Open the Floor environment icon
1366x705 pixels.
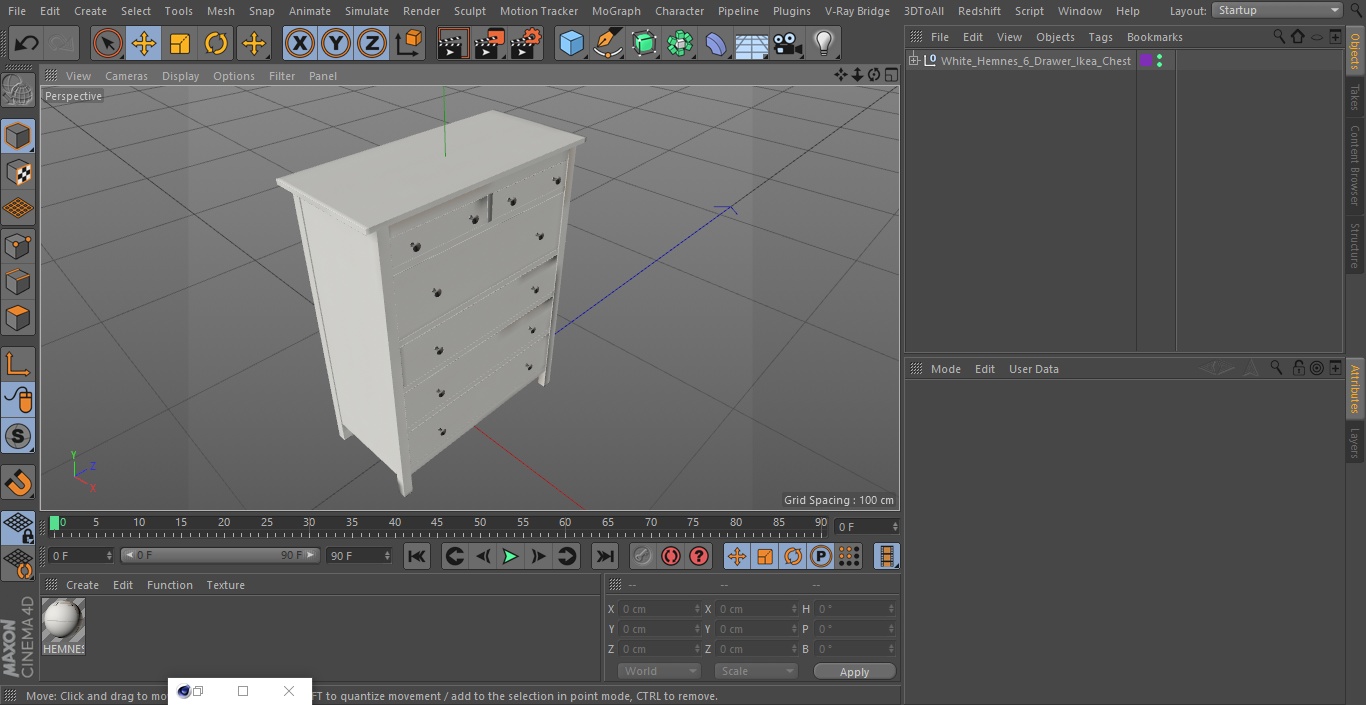click(752, 44)
